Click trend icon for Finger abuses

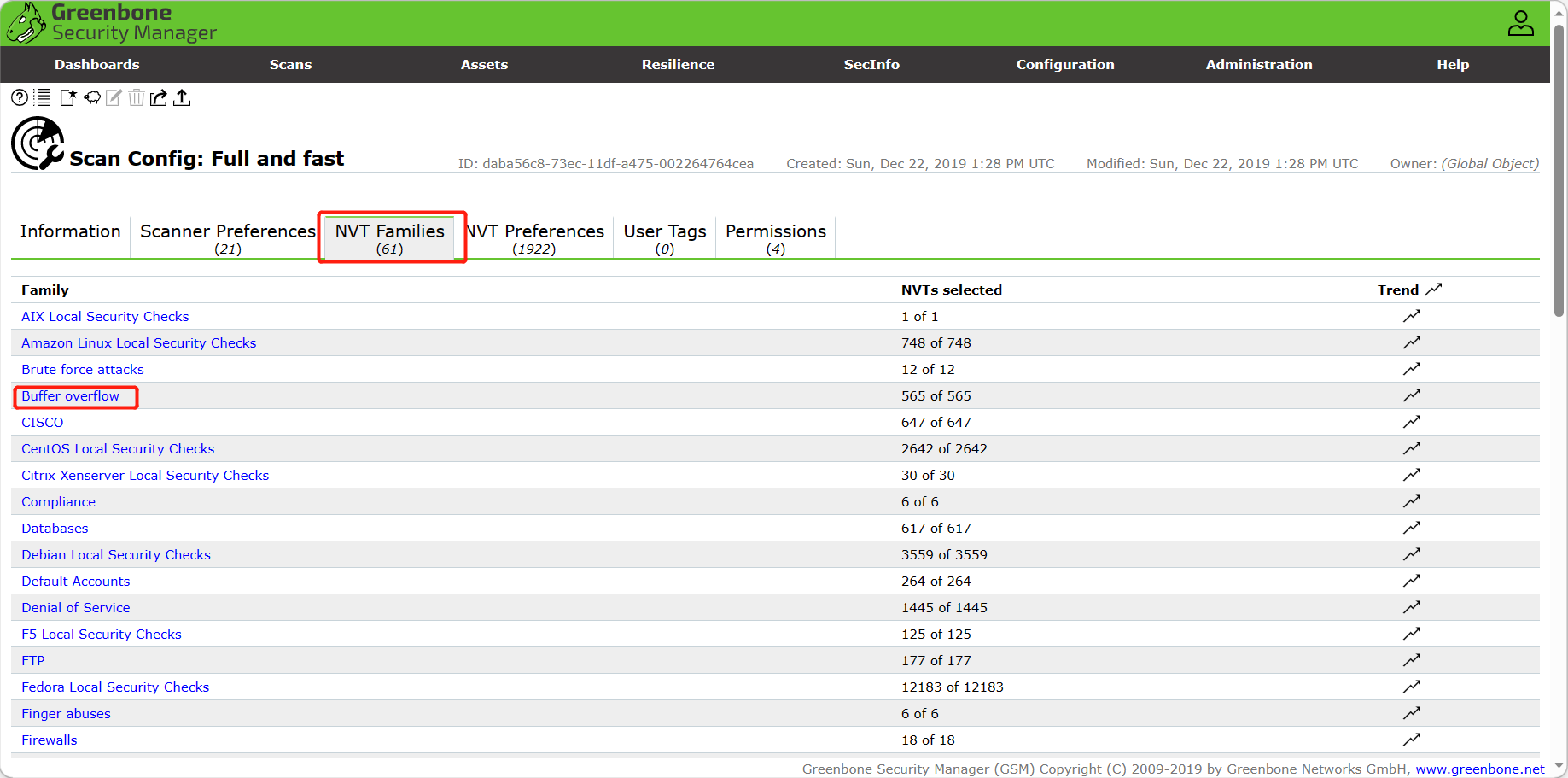pyautogui.click(x=1412, y=713)
